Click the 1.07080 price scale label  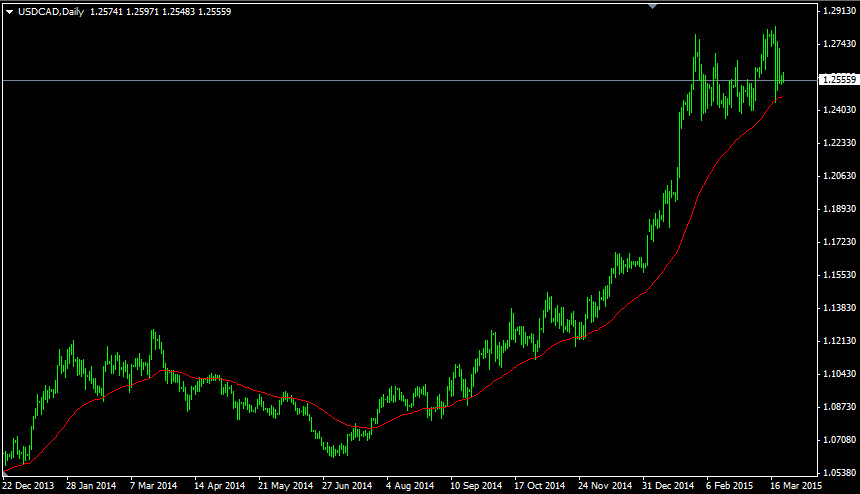pos(840,439)
